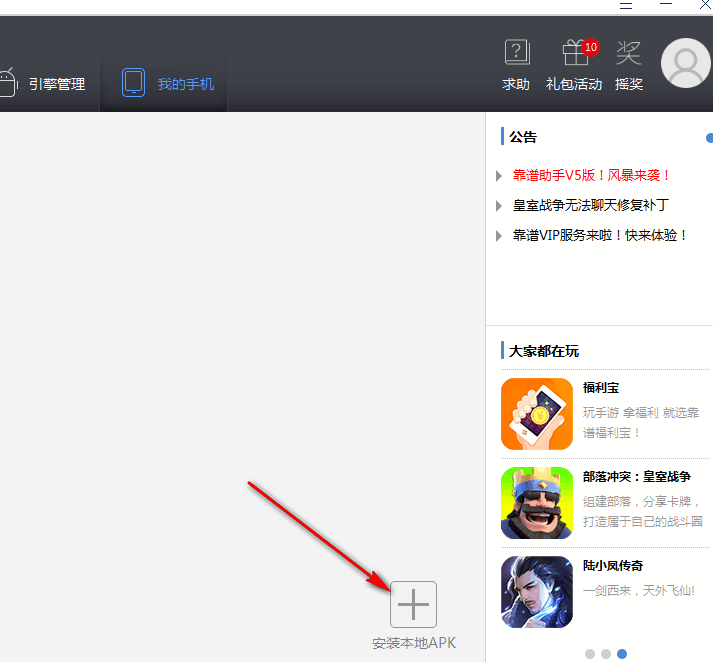Screen dimensions: 713x662
Task: Click the 摇奖 lottery icon
Action: click(629, 53)
